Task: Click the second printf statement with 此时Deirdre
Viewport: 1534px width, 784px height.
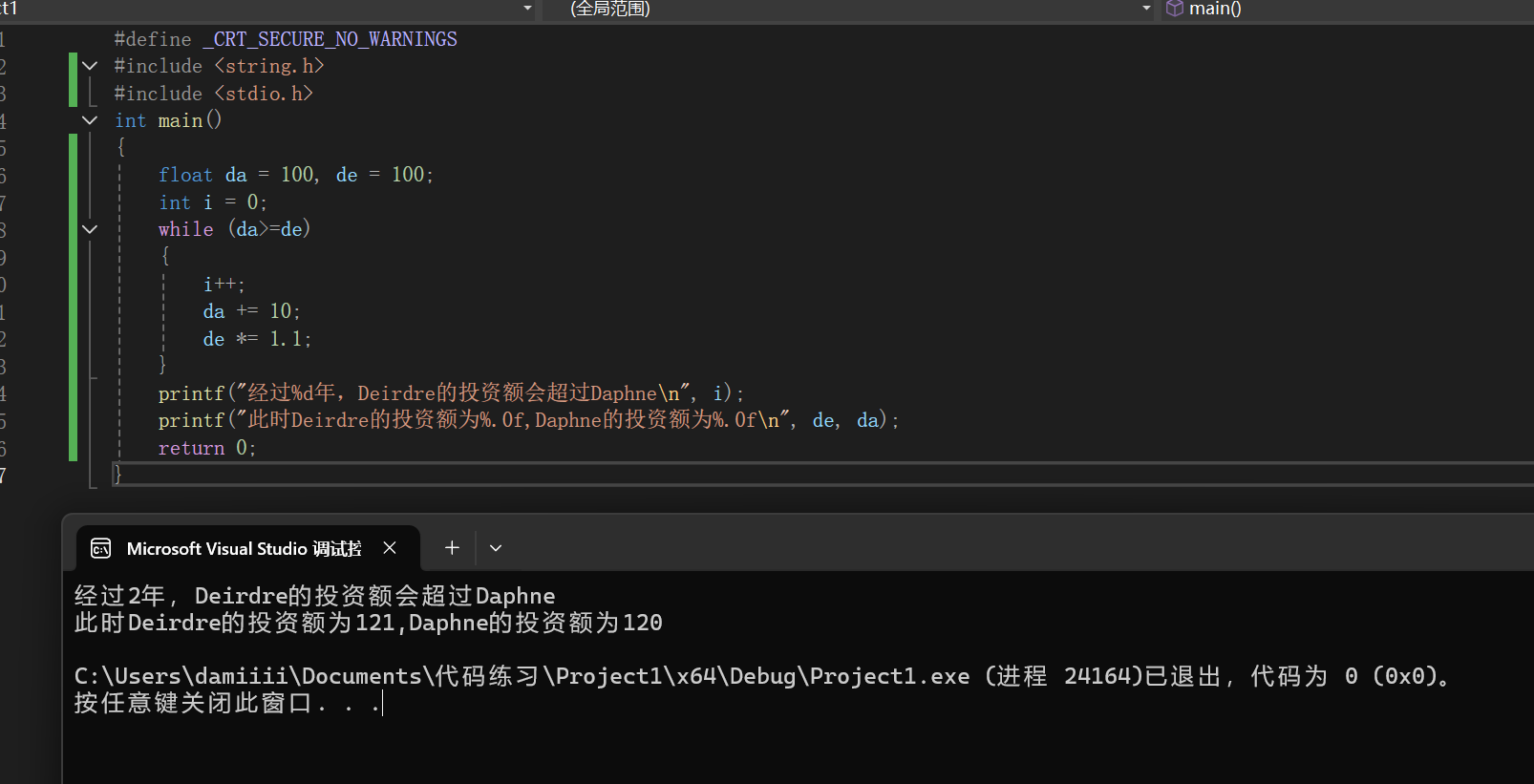Action: point(528,420)
